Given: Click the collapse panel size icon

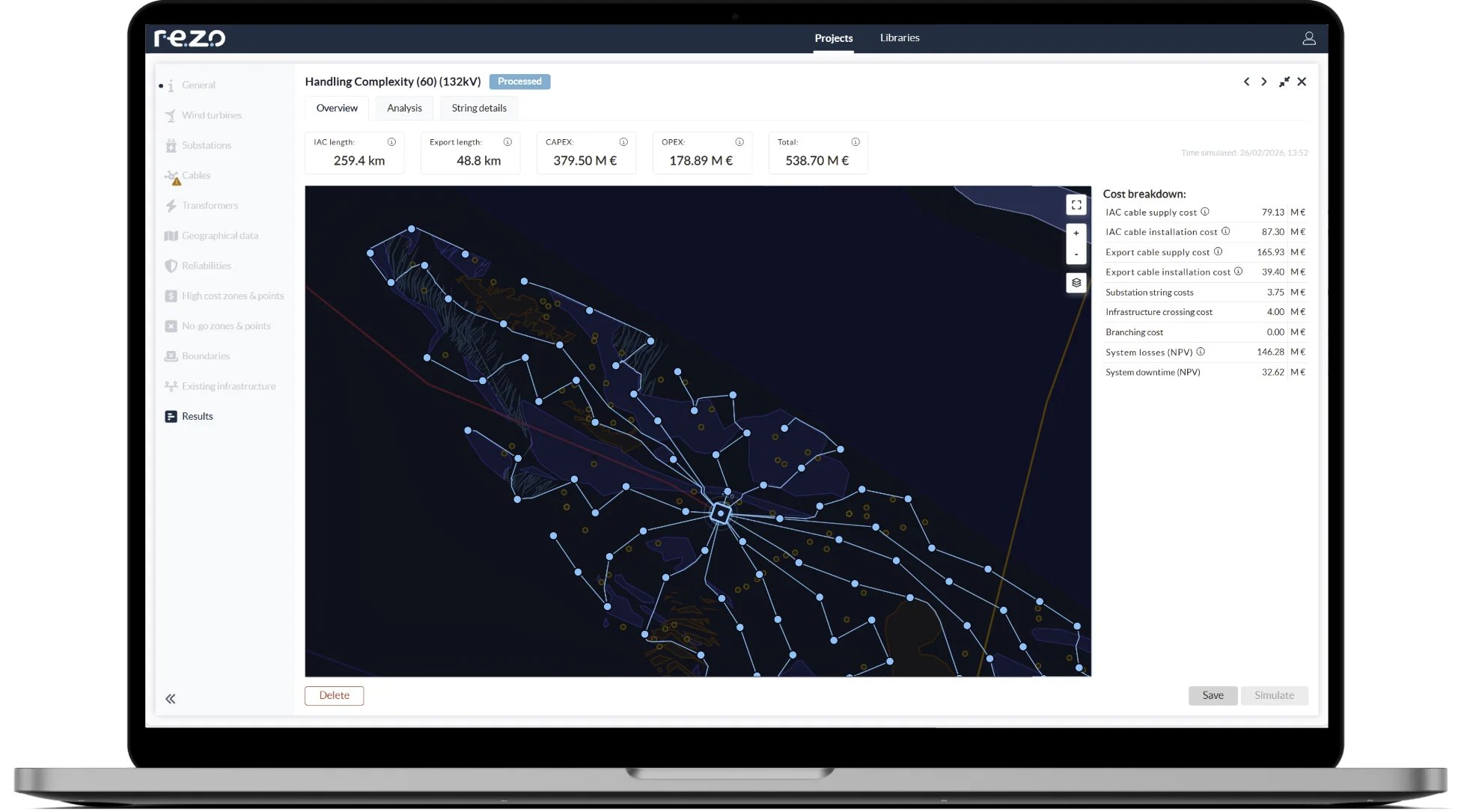Looking at the screenshot, I should pyautogui.click(x=1284, y=82).
